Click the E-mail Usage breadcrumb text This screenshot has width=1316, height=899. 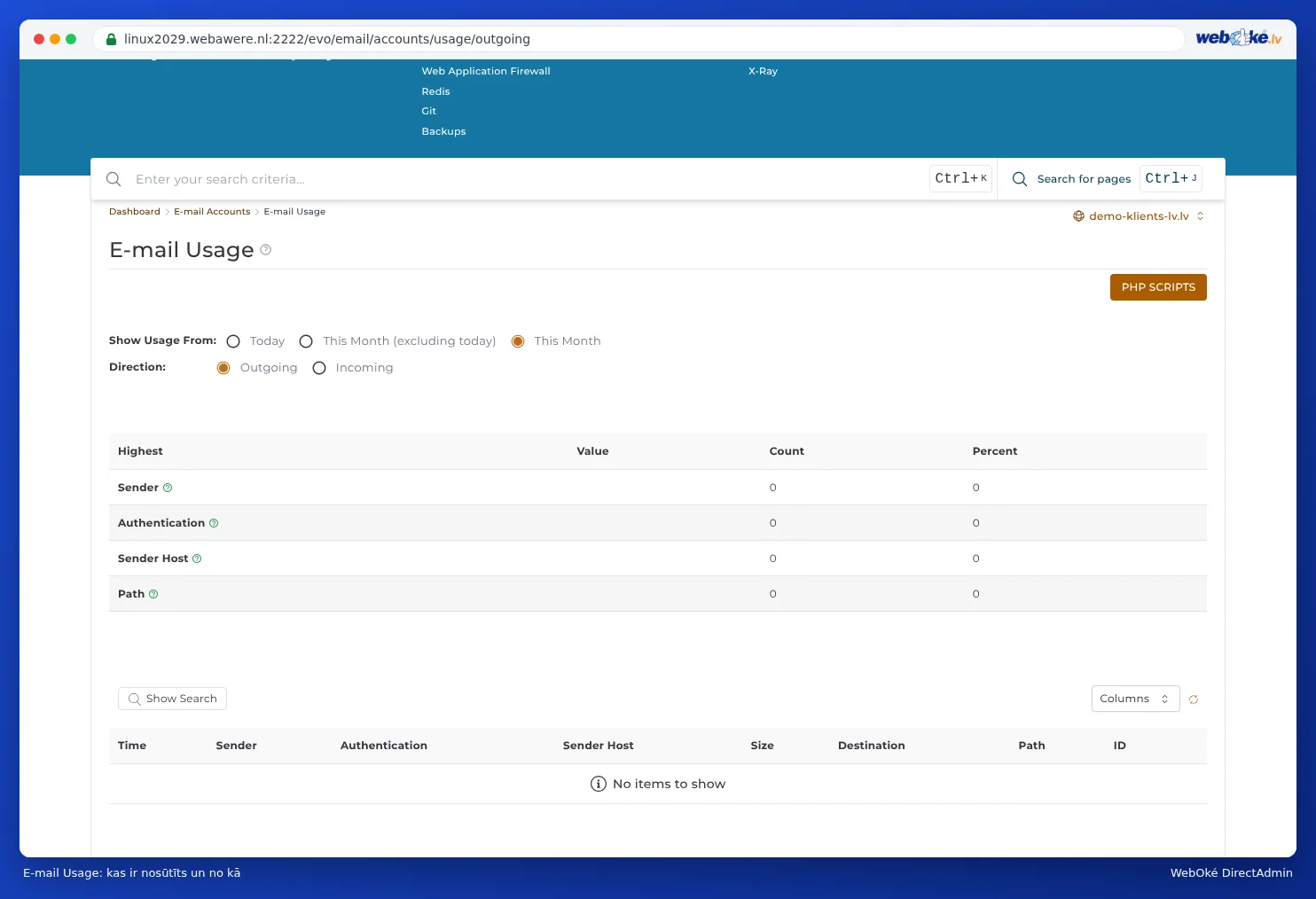[294, 212]
